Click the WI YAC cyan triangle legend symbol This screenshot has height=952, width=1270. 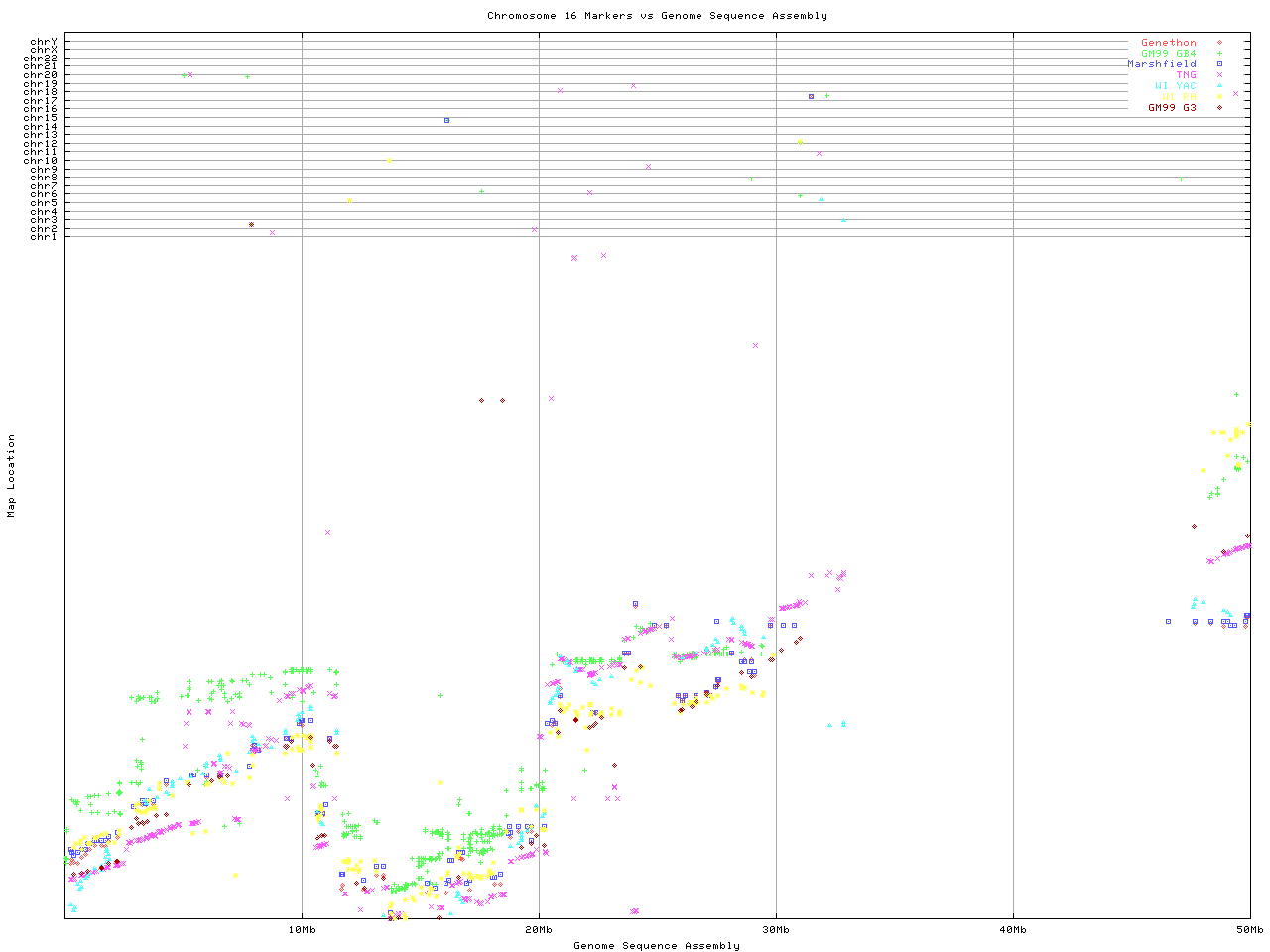tap(1219, 86)
